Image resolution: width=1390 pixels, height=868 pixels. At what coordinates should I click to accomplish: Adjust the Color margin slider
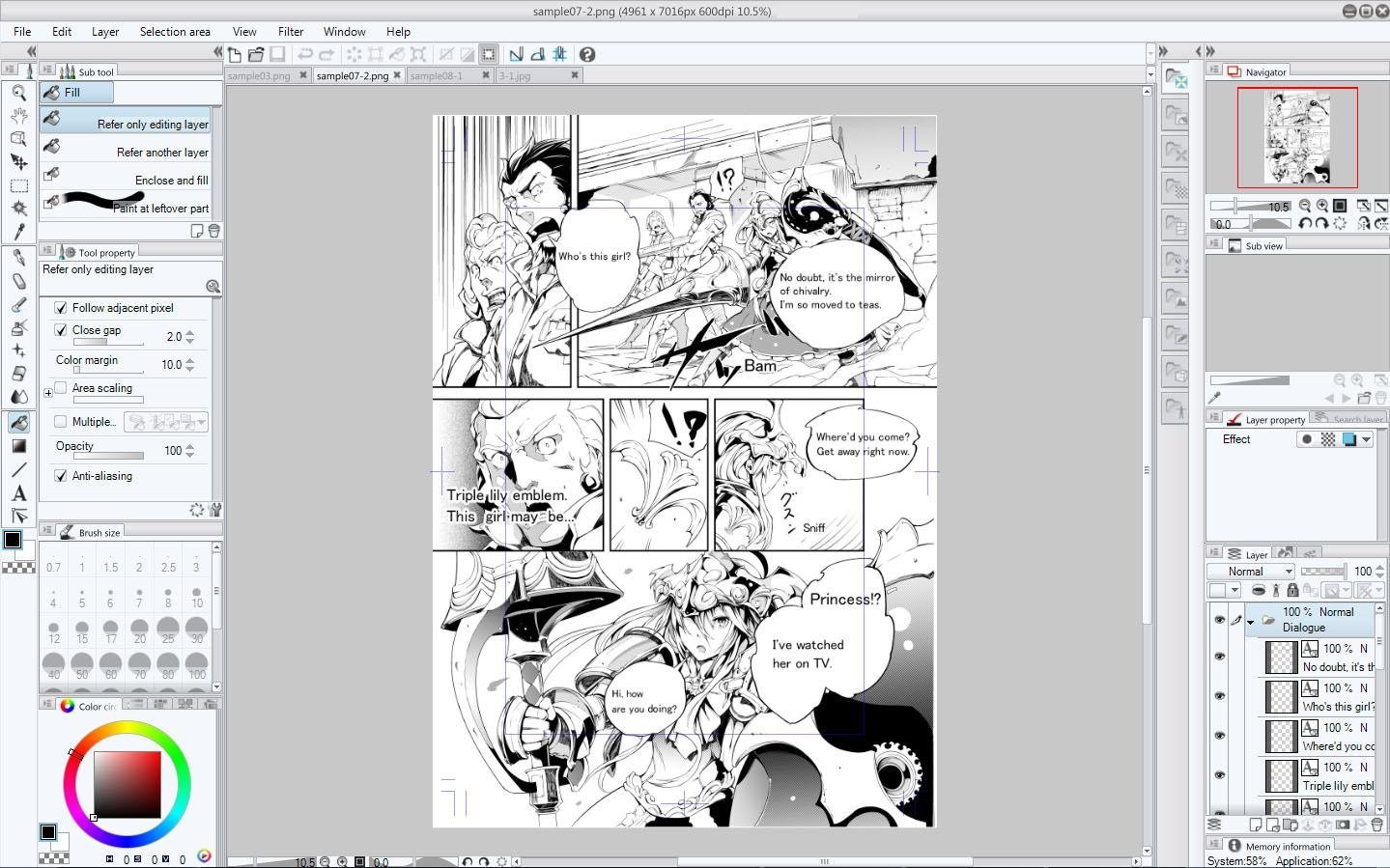point(108,370)
